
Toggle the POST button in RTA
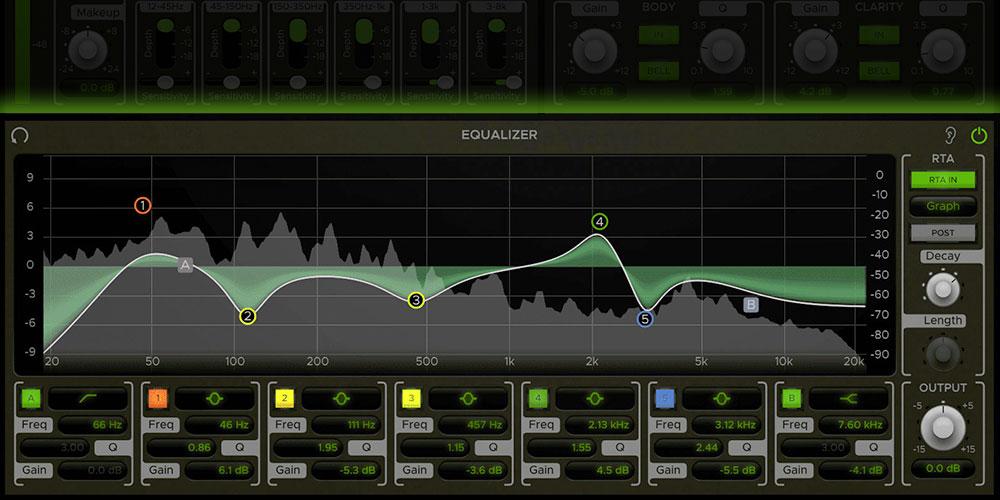pyautogui.click(x=943, y=233)
